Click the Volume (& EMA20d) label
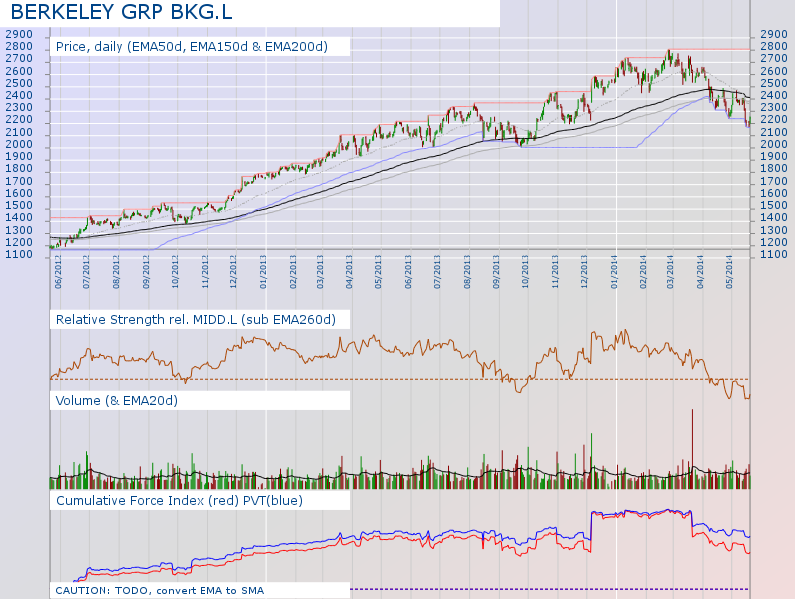This screenshot has width=795, height=601. tap(117, 401)
